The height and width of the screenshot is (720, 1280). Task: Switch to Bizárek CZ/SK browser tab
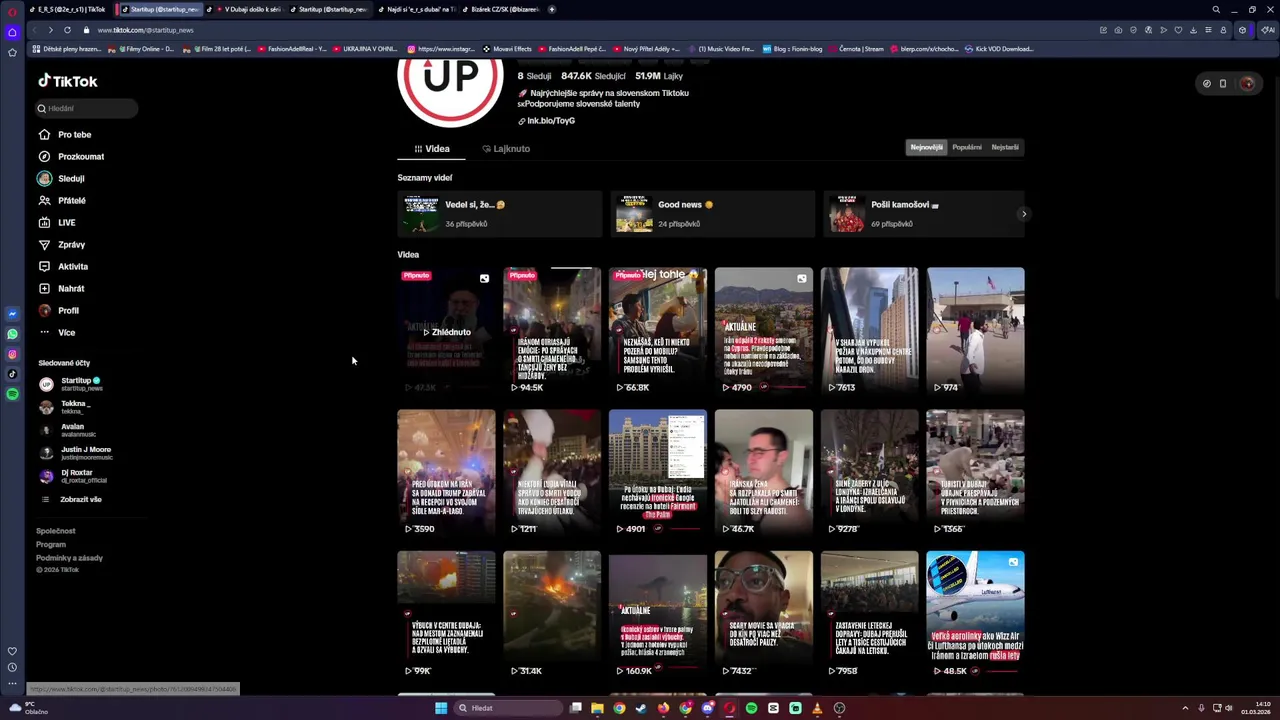[500, 9]
